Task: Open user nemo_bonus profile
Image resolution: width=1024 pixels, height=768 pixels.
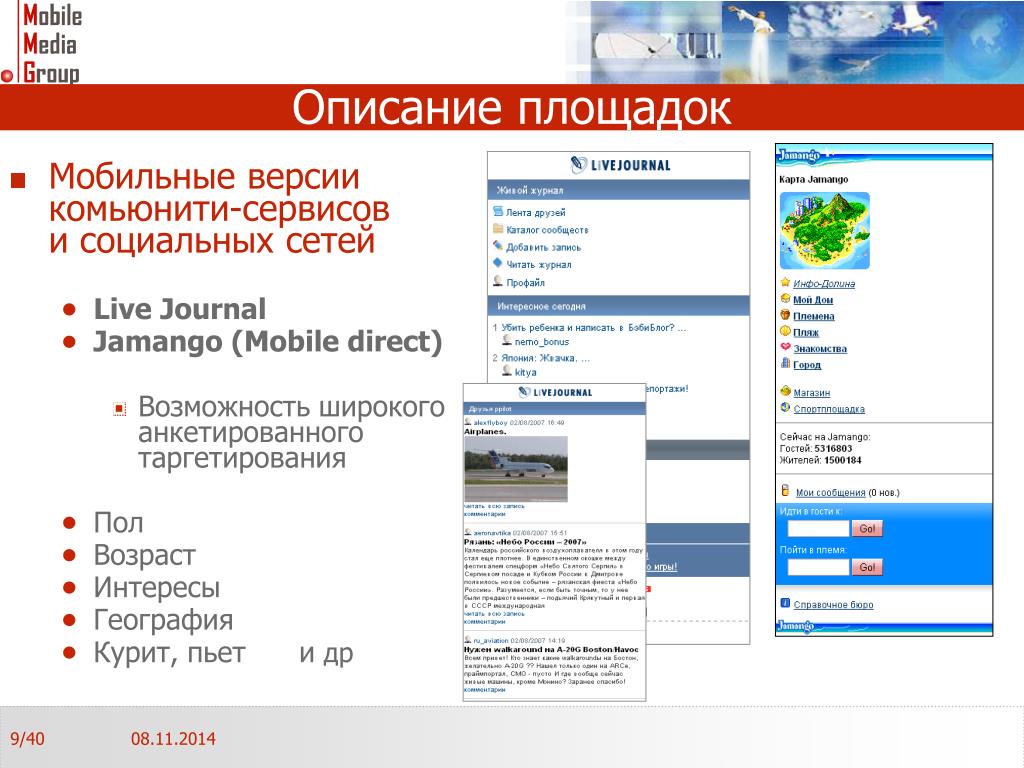Action: pyautogui.click(x=541, y=342)
